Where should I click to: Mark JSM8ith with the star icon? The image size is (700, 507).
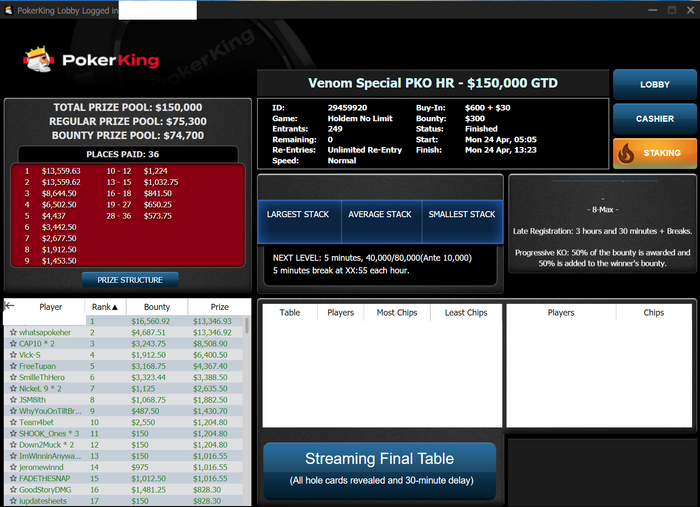coord(13,400)
